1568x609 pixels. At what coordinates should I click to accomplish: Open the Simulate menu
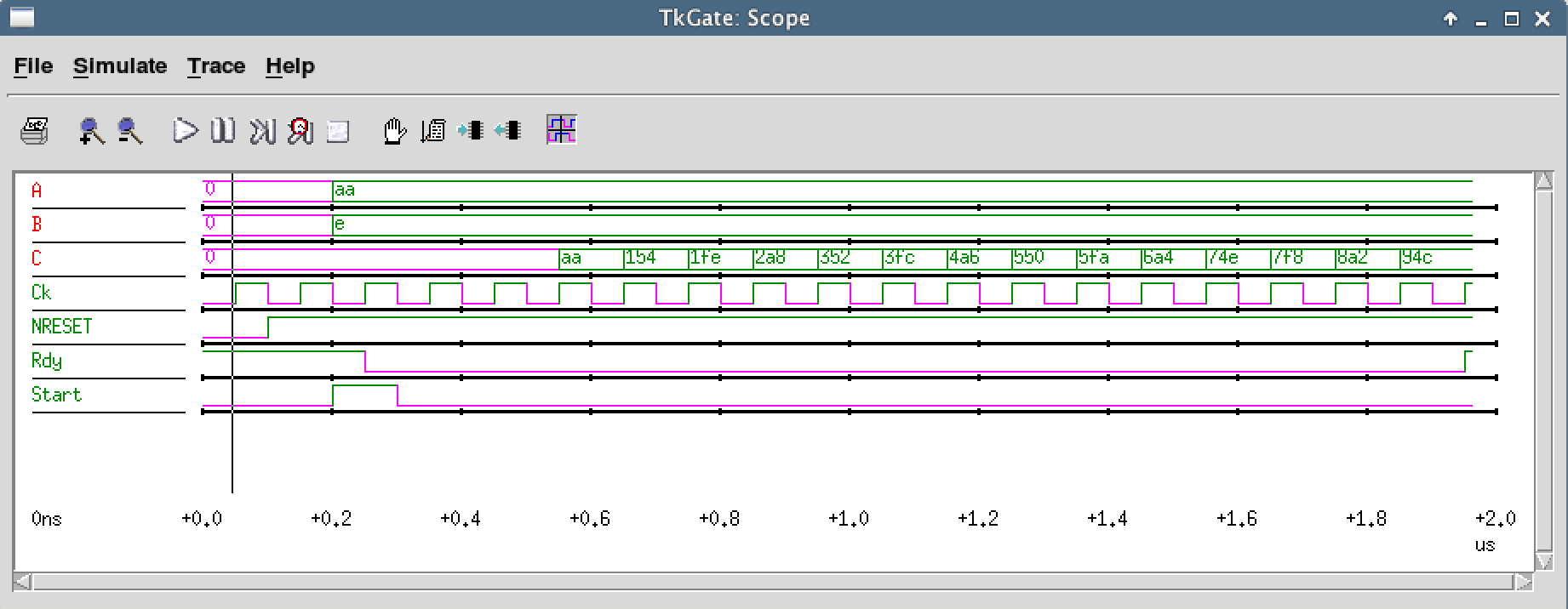120,66
